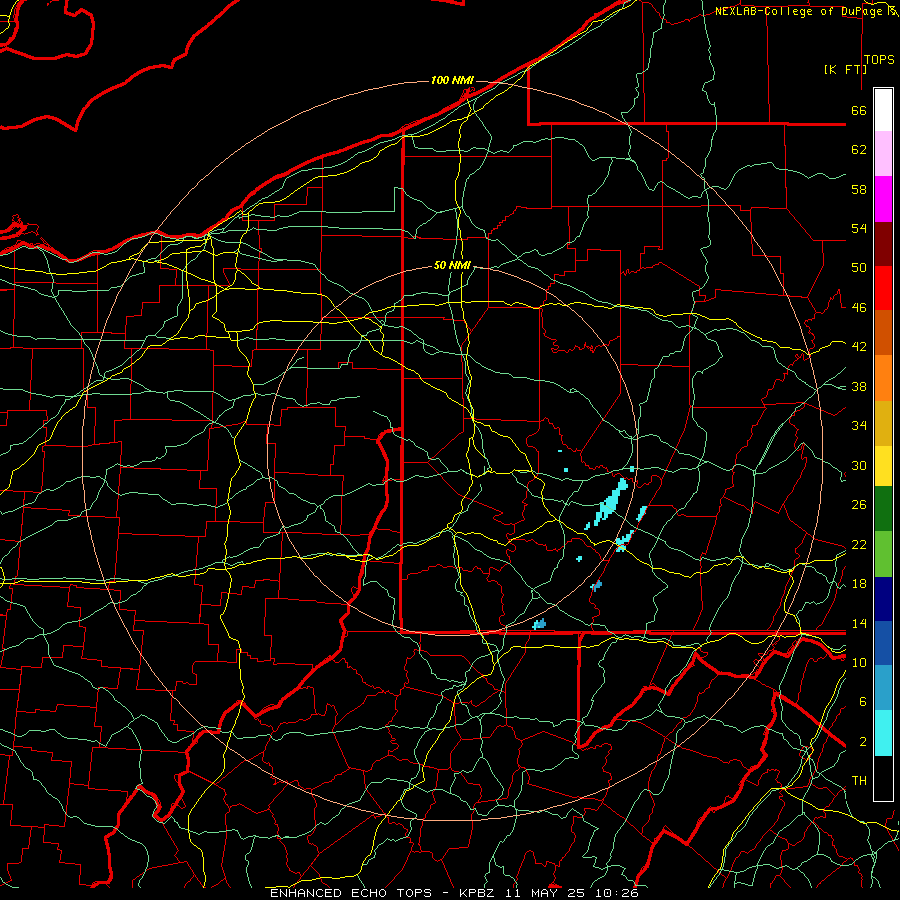The width and height of the screenshot is (900, 900).
Task: Click the "ENHANCED ECHO TOPS" product title
Action: pos(351,893)
